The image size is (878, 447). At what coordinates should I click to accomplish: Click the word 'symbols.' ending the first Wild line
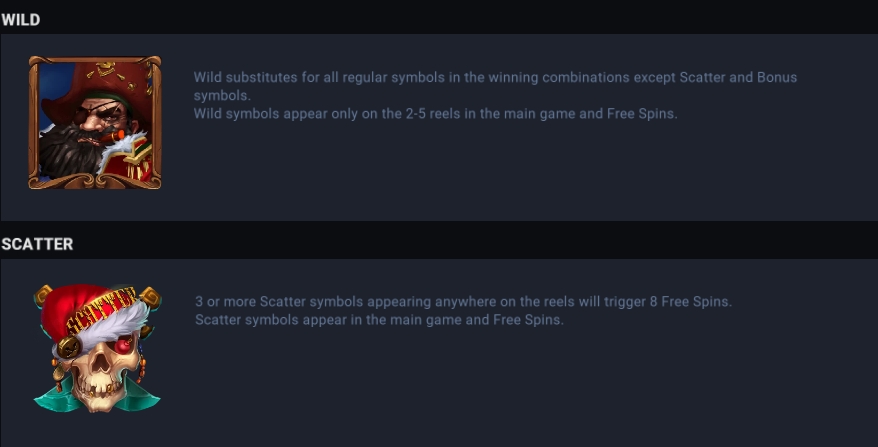click(222, 96)
